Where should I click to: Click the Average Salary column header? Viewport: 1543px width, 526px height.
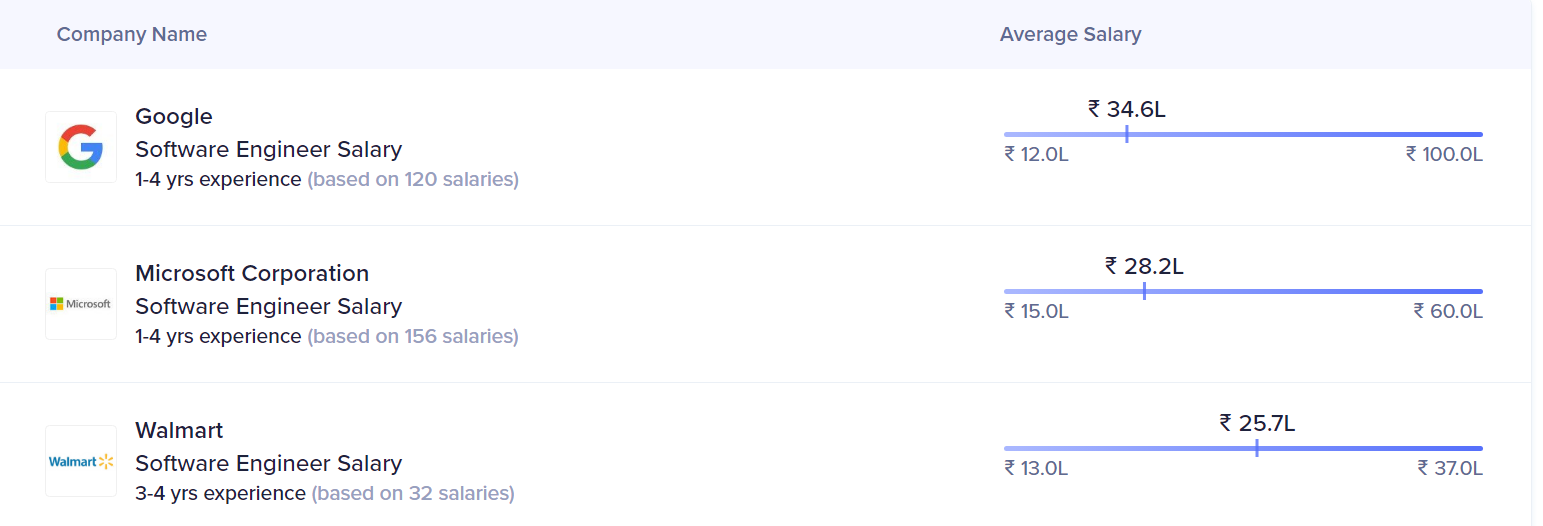[1070, 34]
